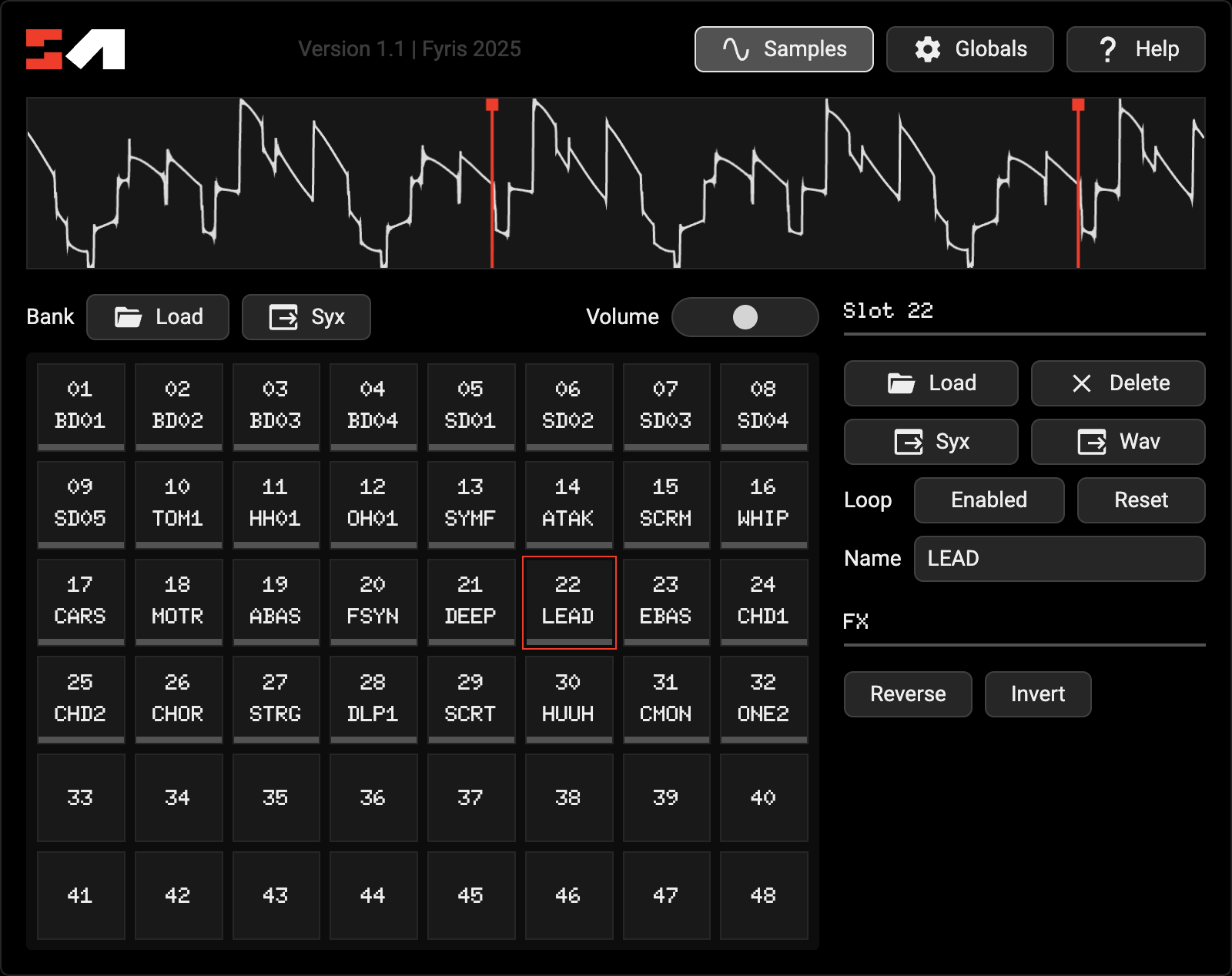Click the left red loop marker
The width and height of the screenshot is (1232, 976).
tap(492, 105)
